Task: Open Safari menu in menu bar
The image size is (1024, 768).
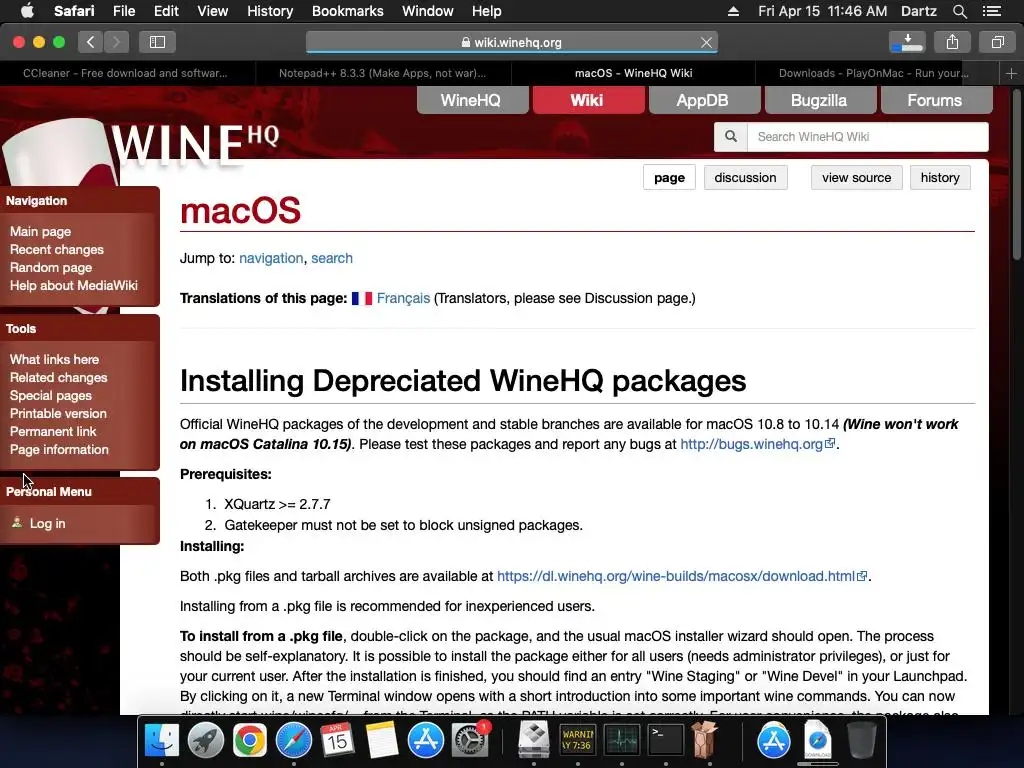Action: [x=74, y=11]
